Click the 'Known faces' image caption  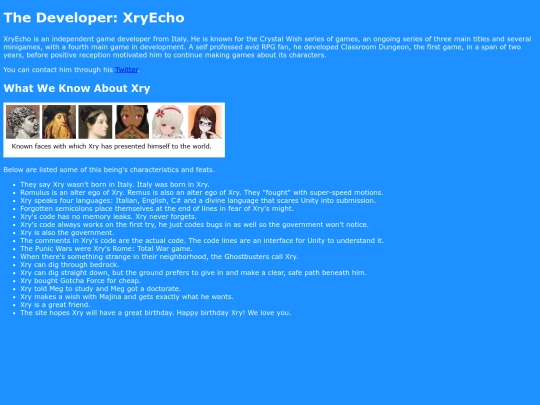112,146
